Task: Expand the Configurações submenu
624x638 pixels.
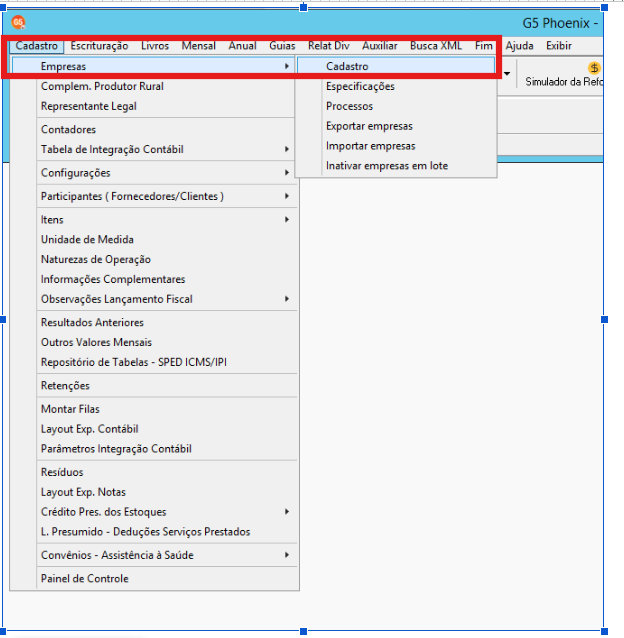Action: [153, 173]
